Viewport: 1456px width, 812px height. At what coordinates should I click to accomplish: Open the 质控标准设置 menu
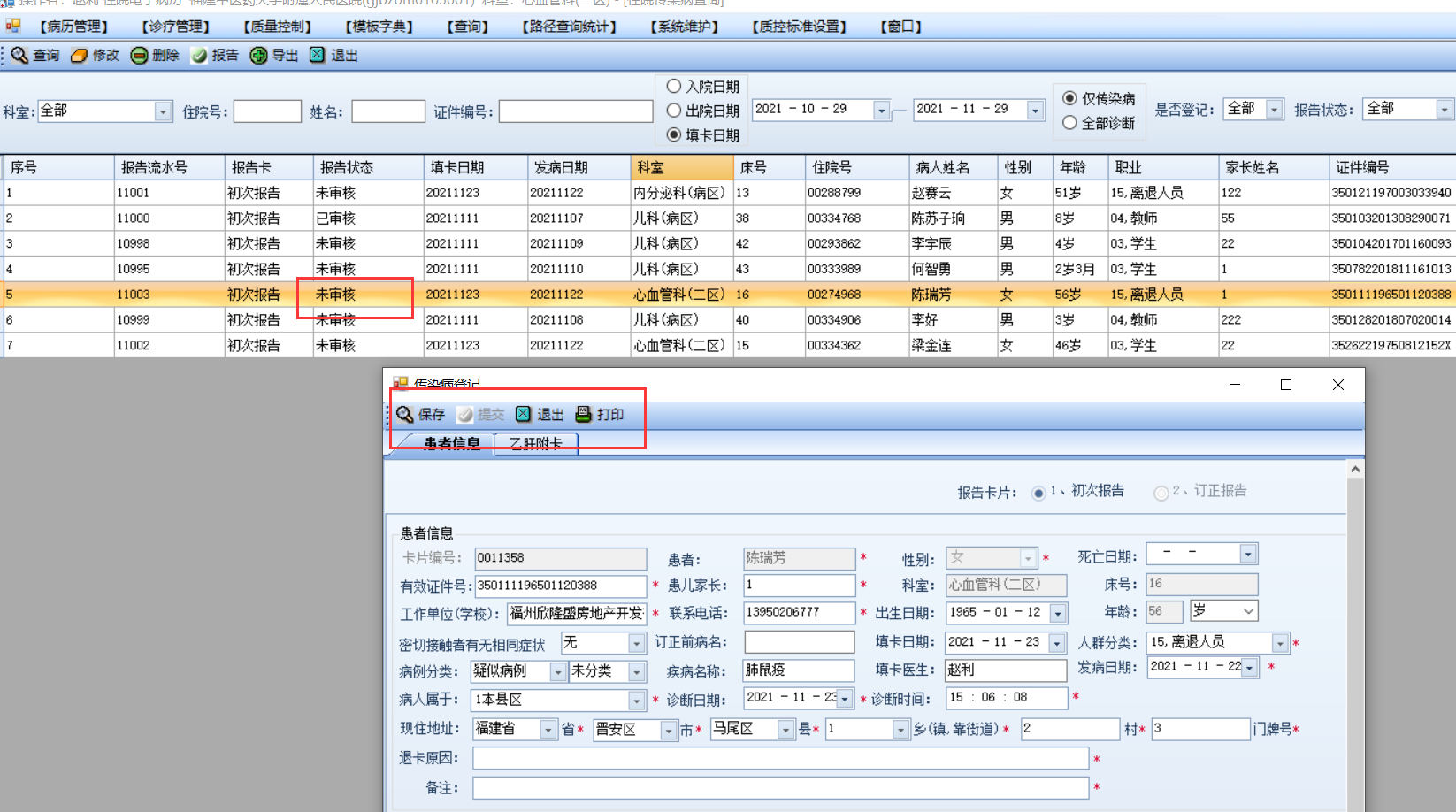[x=800, y=27]
